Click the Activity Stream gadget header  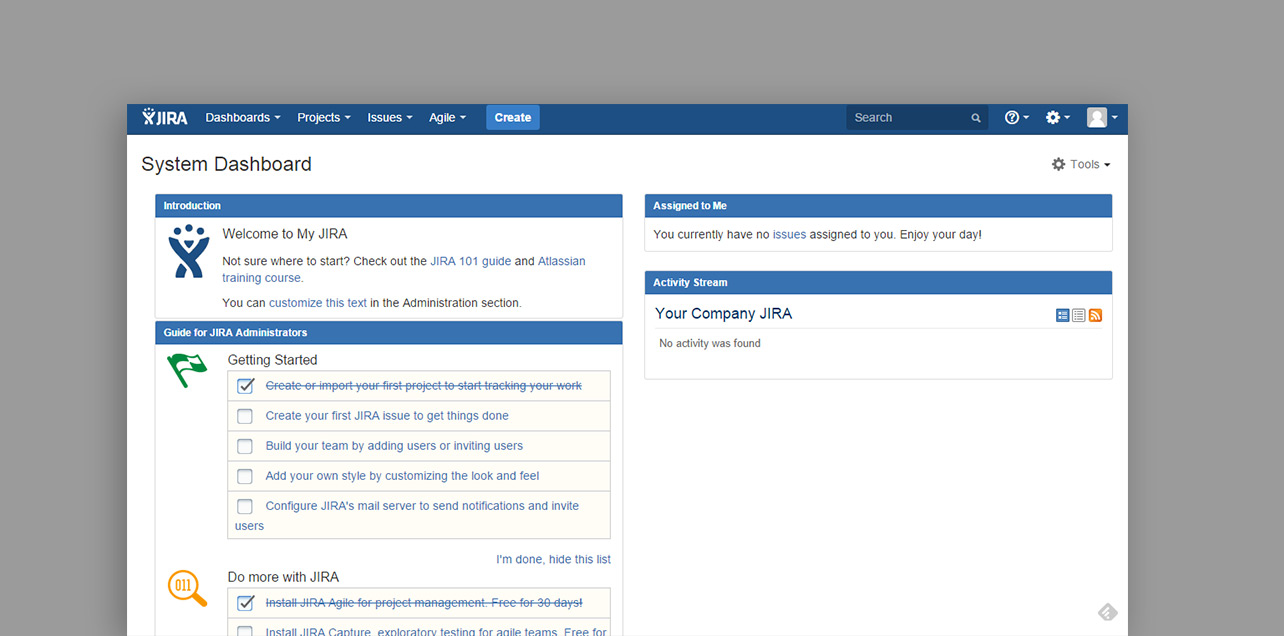(x=878, y=283)
